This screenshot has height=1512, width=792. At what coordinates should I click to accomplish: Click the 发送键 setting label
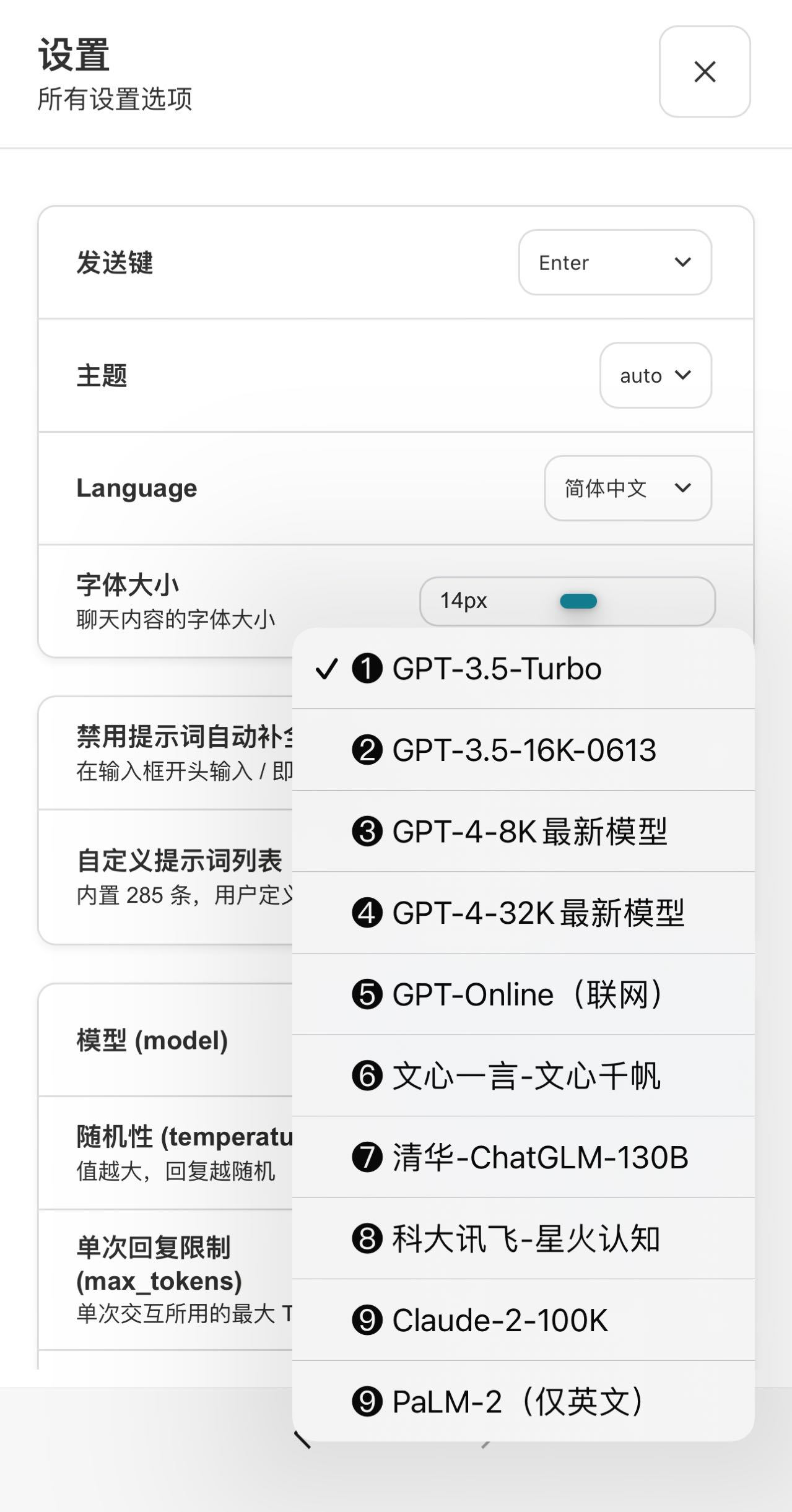pos(115,263)
